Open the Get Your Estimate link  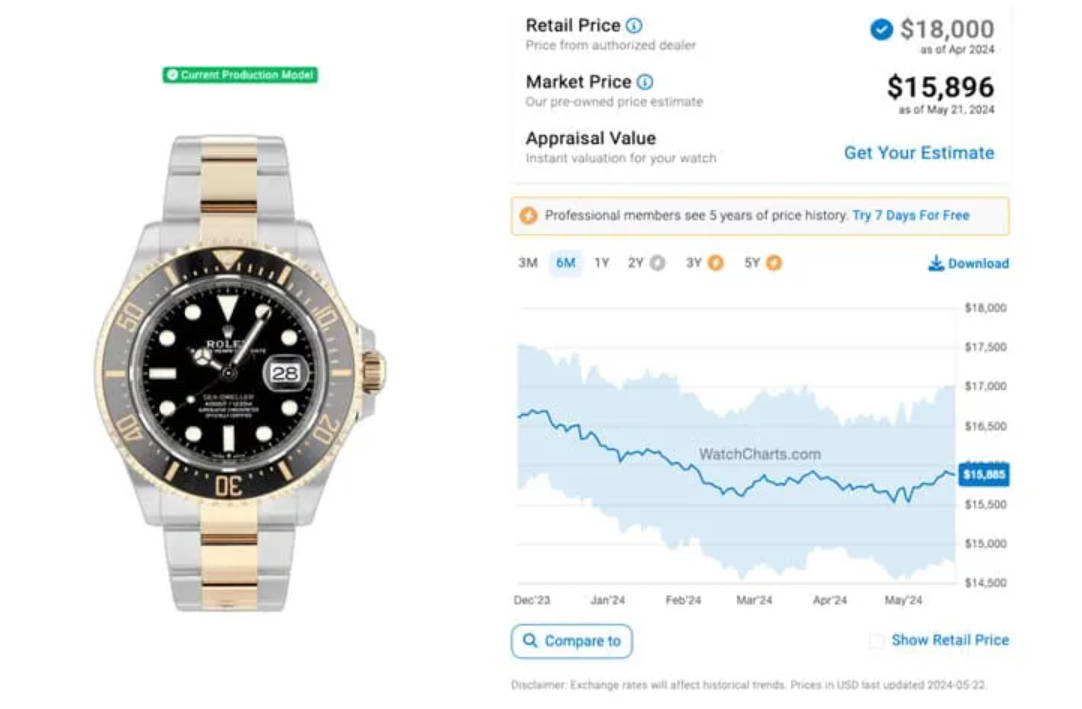tap(919, 153)
